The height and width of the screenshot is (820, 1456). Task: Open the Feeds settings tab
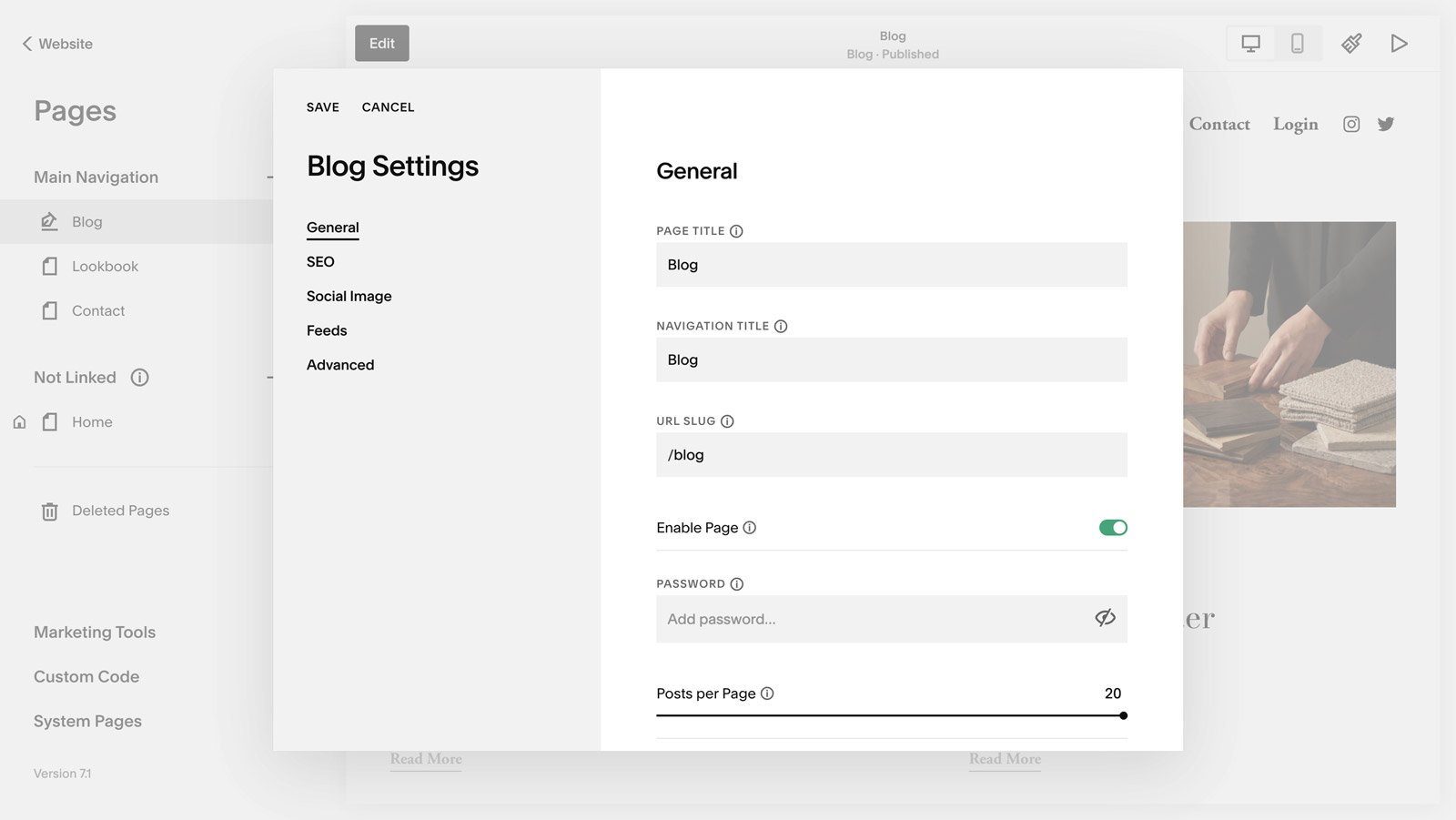coord(327,331)
